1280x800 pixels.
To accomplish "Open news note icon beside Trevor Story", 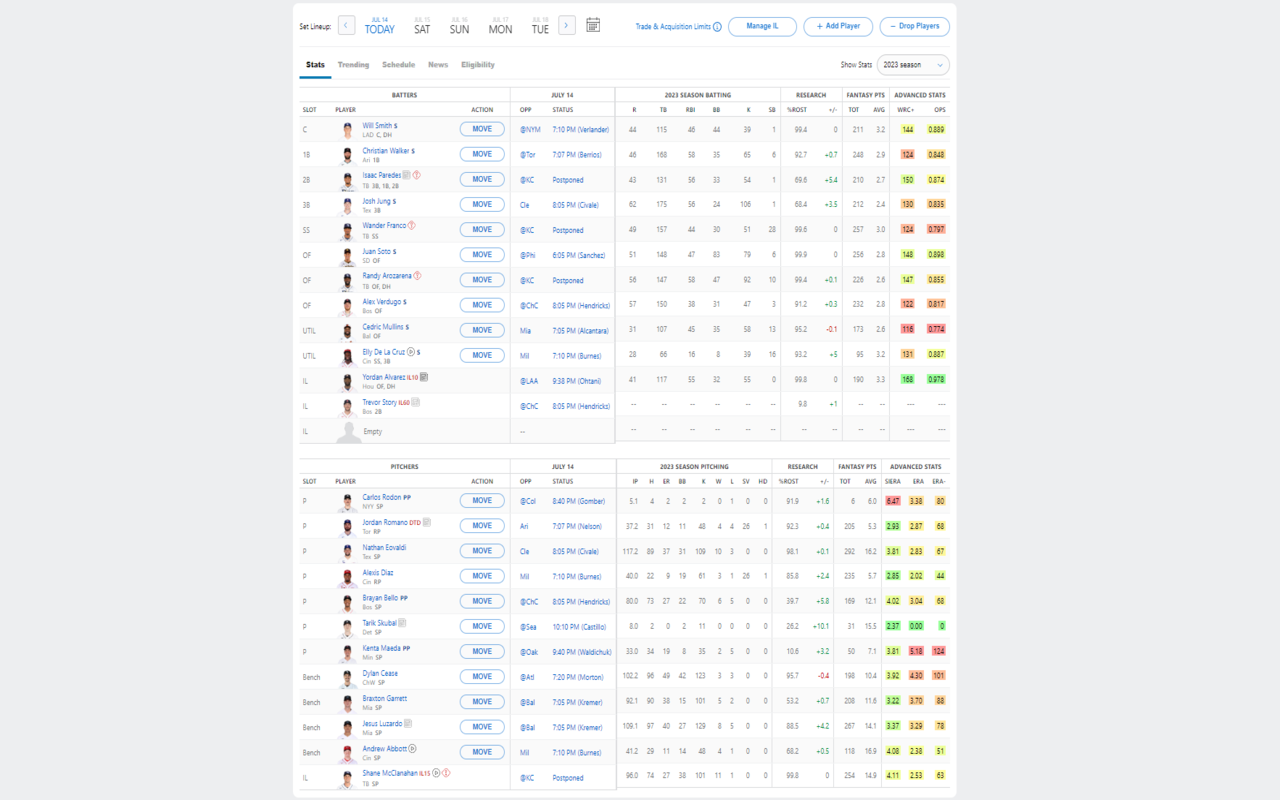I will click(416, 402).
